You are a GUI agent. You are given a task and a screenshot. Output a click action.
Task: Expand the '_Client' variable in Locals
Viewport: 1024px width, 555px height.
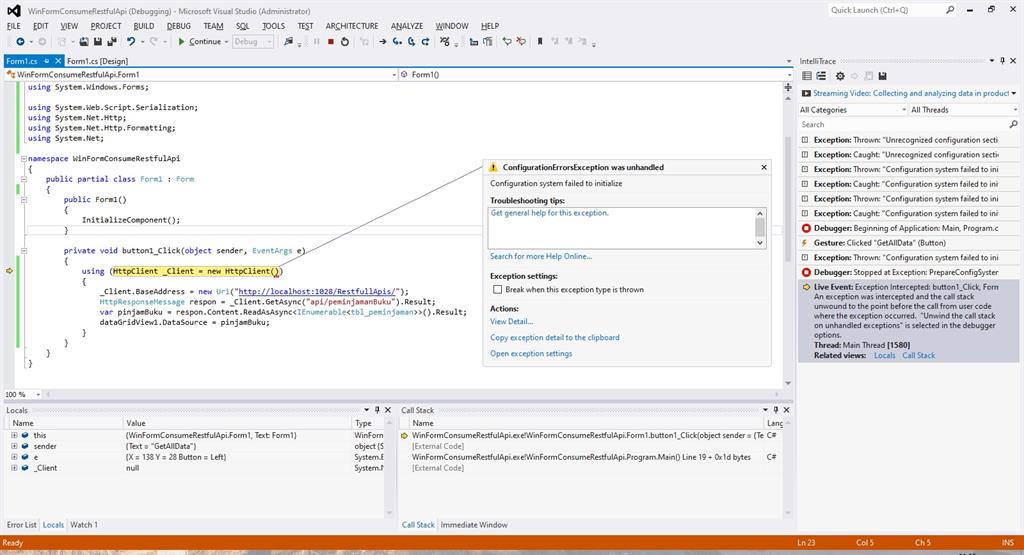14,468
